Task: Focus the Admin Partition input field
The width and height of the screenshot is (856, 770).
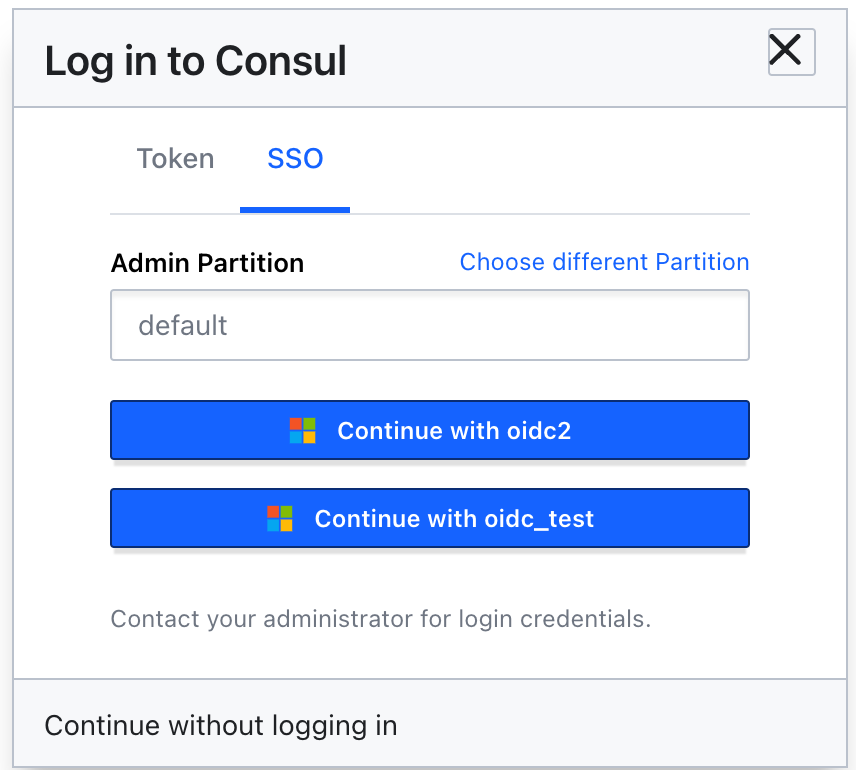Action: point(430,325)
